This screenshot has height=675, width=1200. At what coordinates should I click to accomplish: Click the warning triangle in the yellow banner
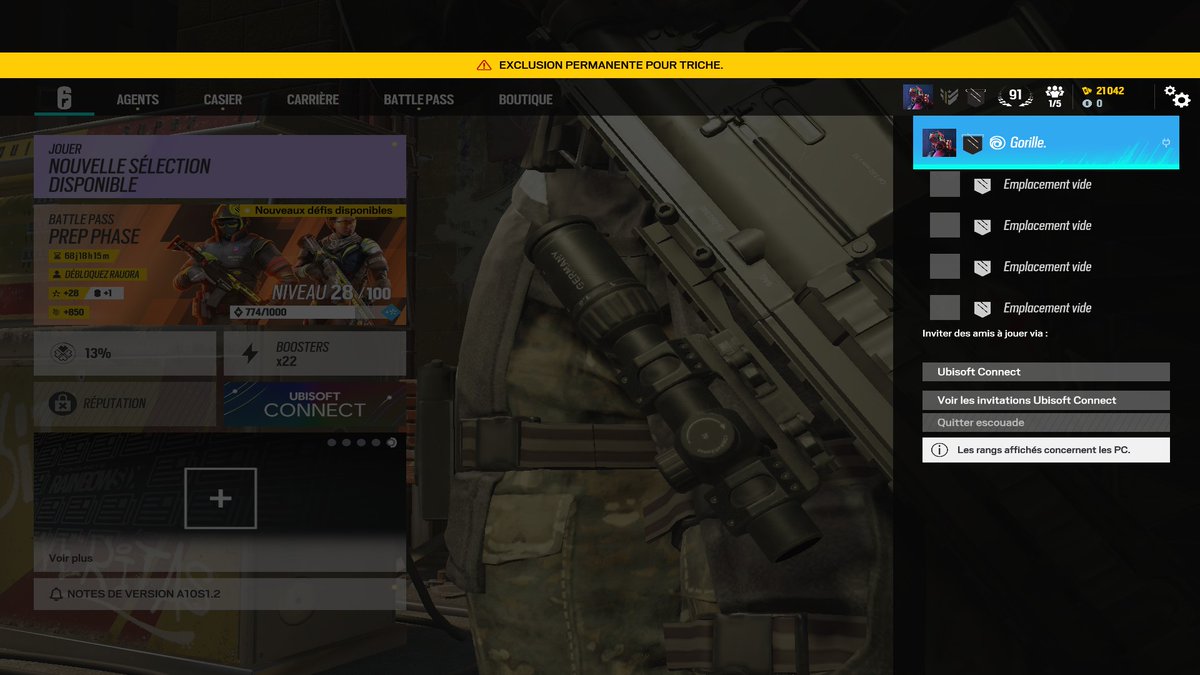484,65
